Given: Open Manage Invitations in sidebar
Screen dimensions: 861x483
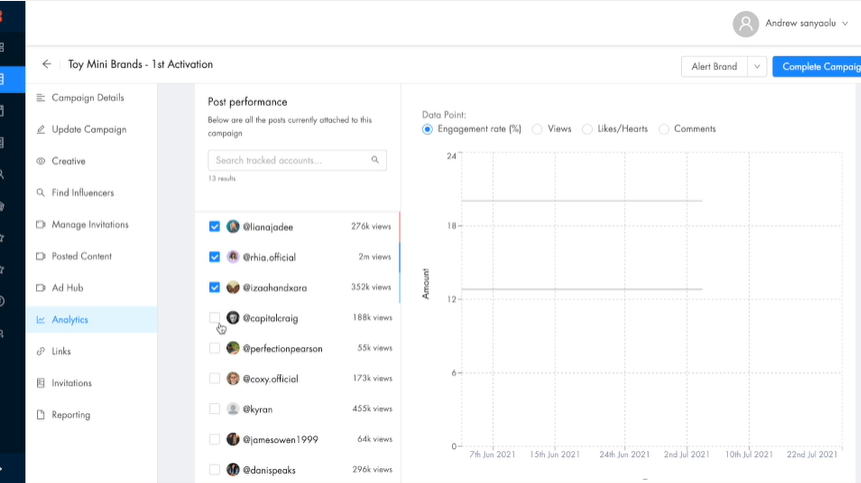Looking at the screenshot, I should 90,225.
